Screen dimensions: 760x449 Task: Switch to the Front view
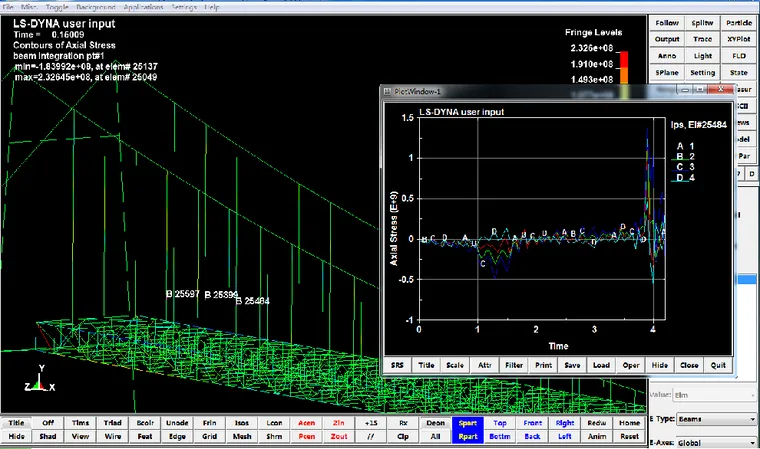tap(532, 423)
